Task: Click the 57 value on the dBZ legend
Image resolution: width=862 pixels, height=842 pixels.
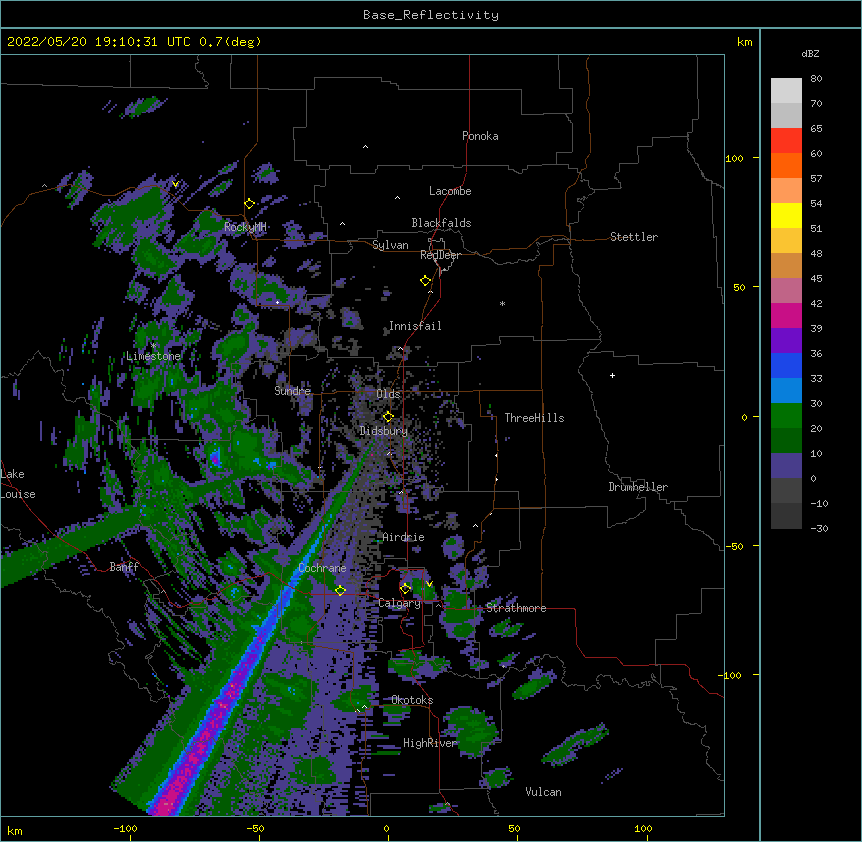Action: coord(816,179)
